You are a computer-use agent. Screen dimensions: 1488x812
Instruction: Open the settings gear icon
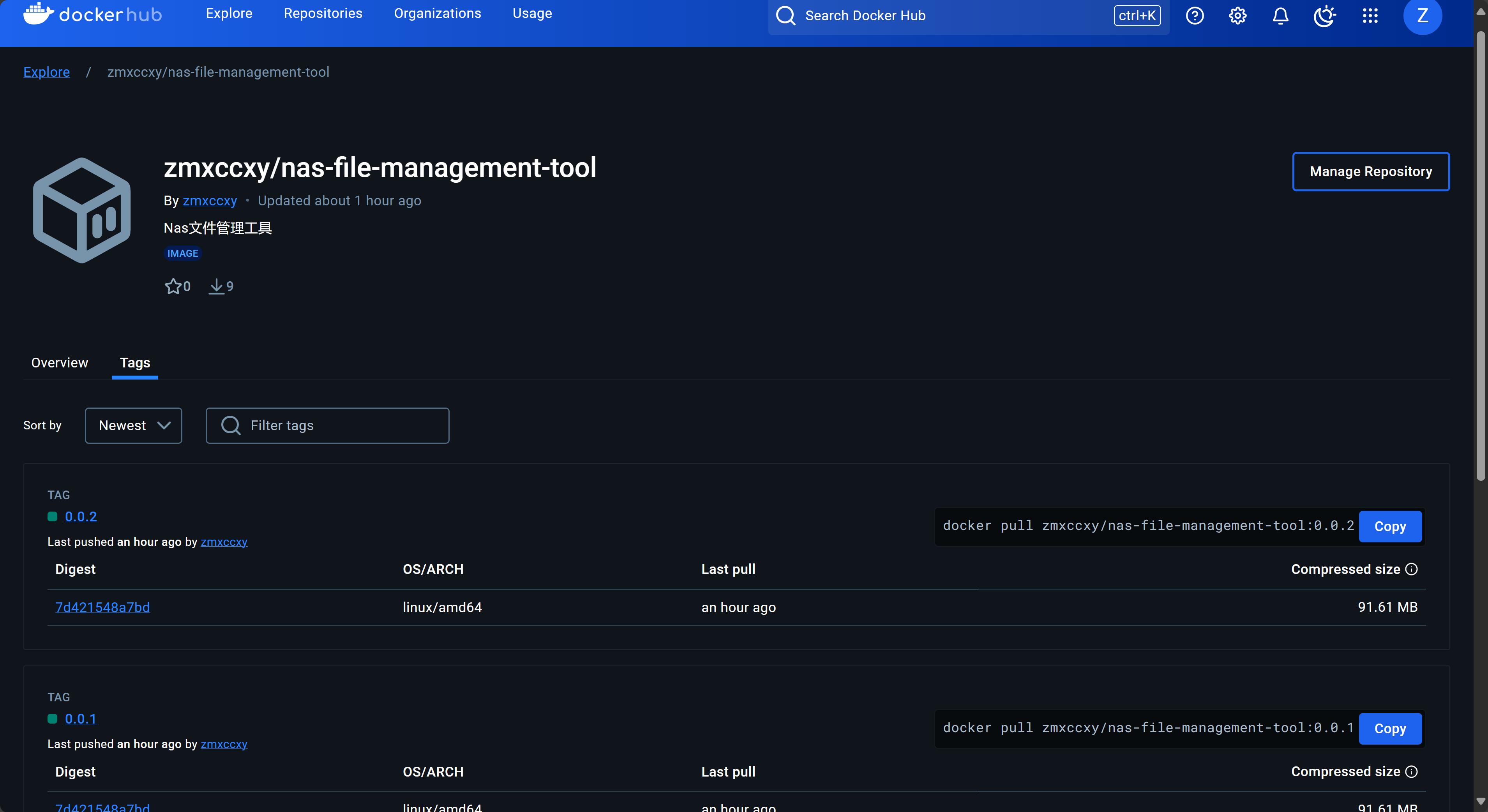click(x=1237, y=16)
